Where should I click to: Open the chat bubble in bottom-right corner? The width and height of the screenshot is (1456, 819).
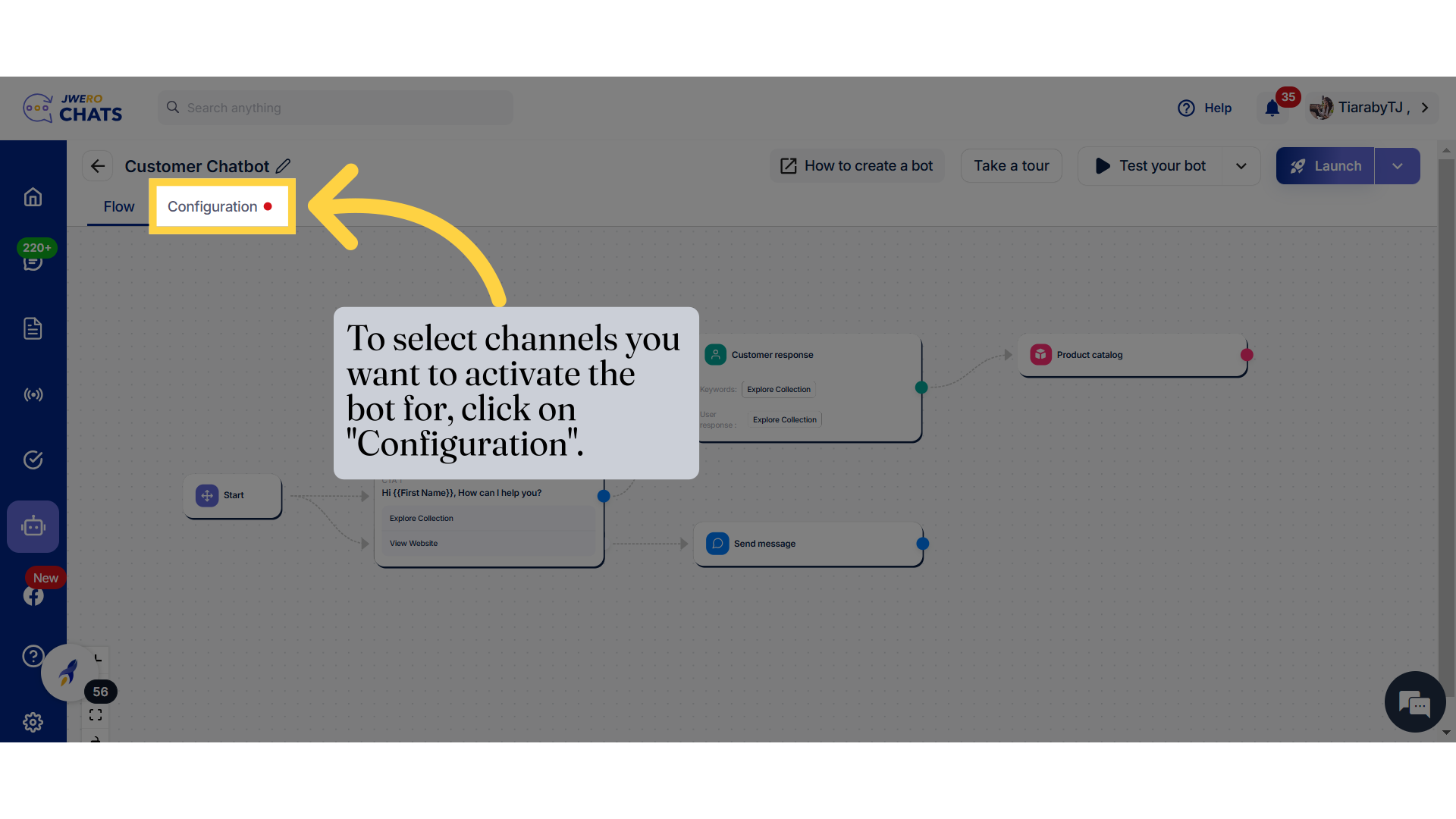click(x=1415, y=701)
